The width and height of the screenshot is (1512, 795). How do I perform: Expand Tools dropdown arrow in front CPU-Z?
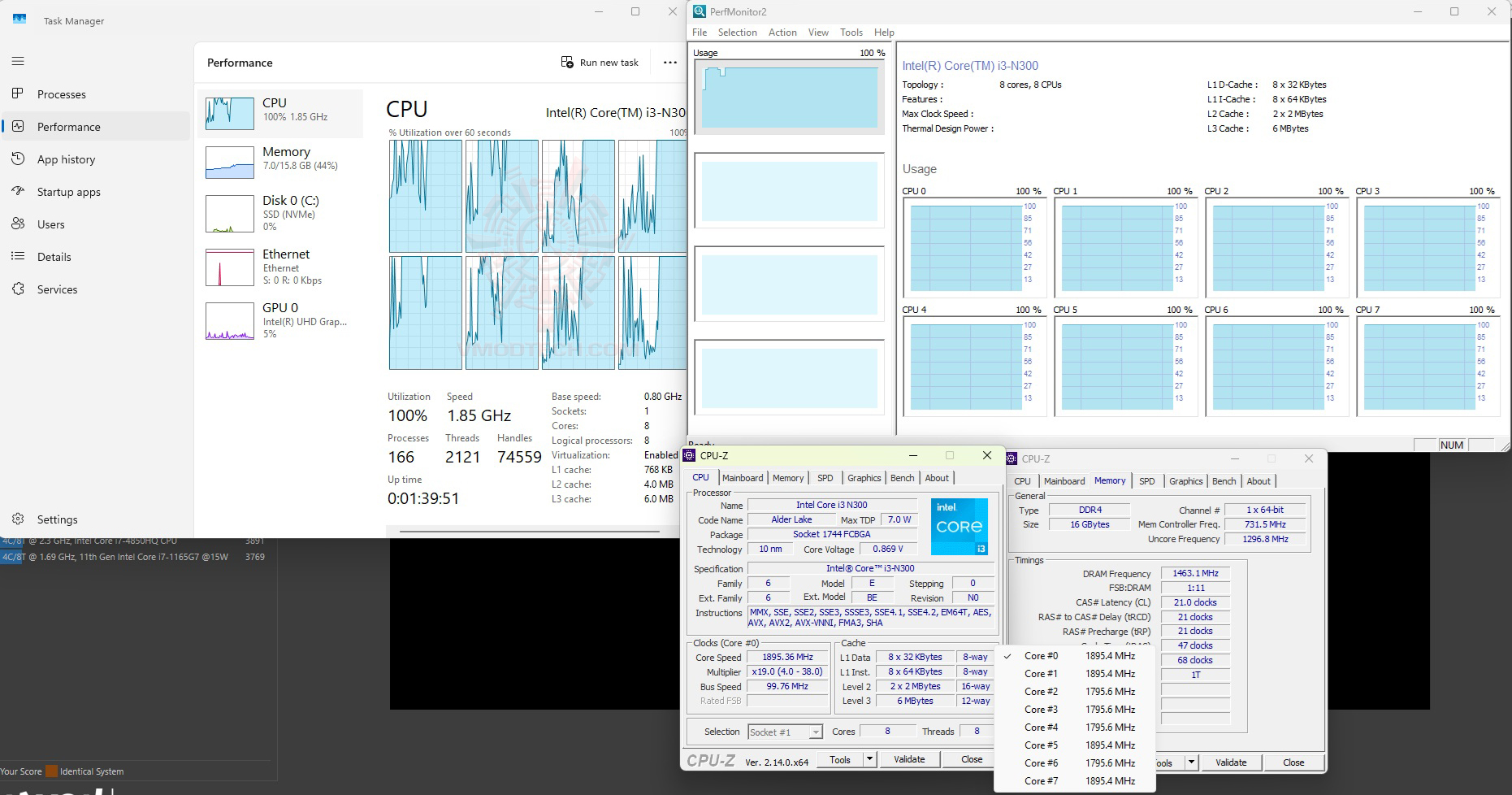coord(869,759)
